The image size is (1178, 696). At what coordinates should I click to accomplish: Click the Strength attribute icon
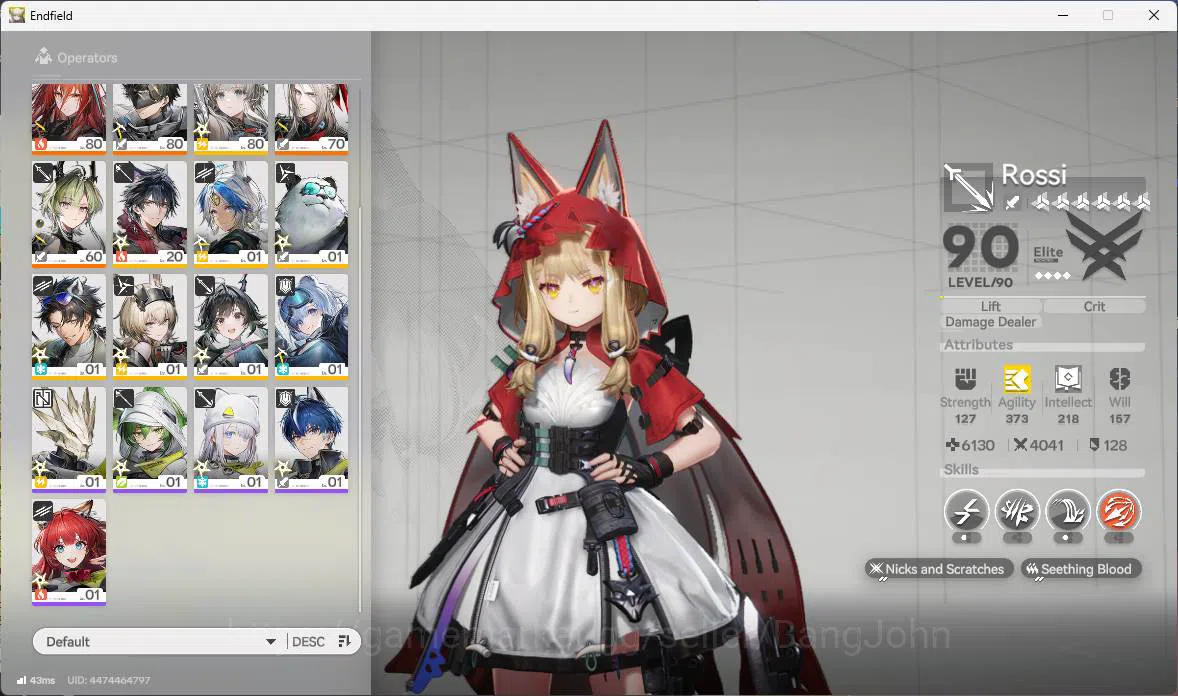pyautogui.click(x=965, y=379)
